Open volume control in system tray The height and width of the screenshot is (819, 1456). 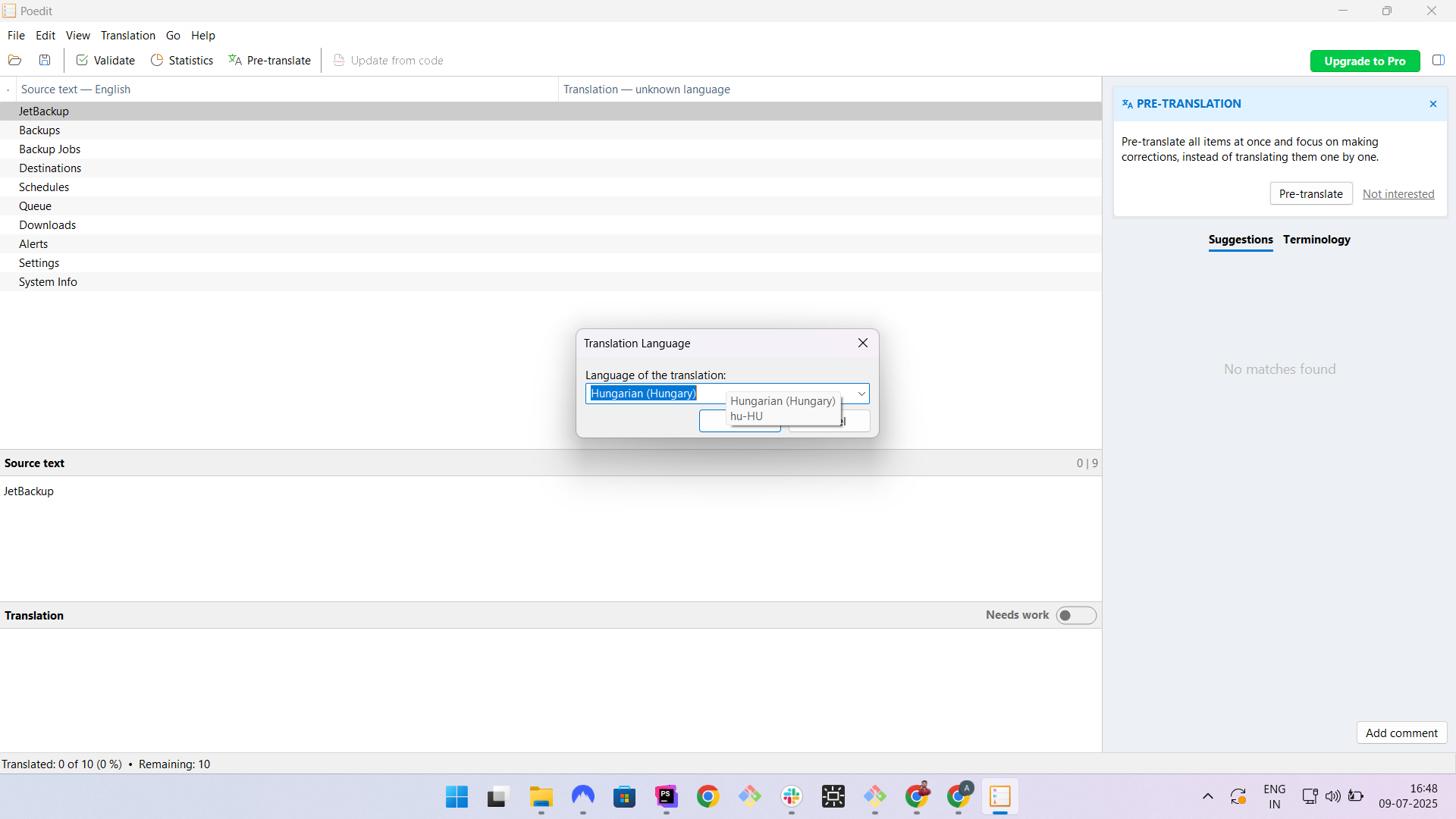[1332, 796]
